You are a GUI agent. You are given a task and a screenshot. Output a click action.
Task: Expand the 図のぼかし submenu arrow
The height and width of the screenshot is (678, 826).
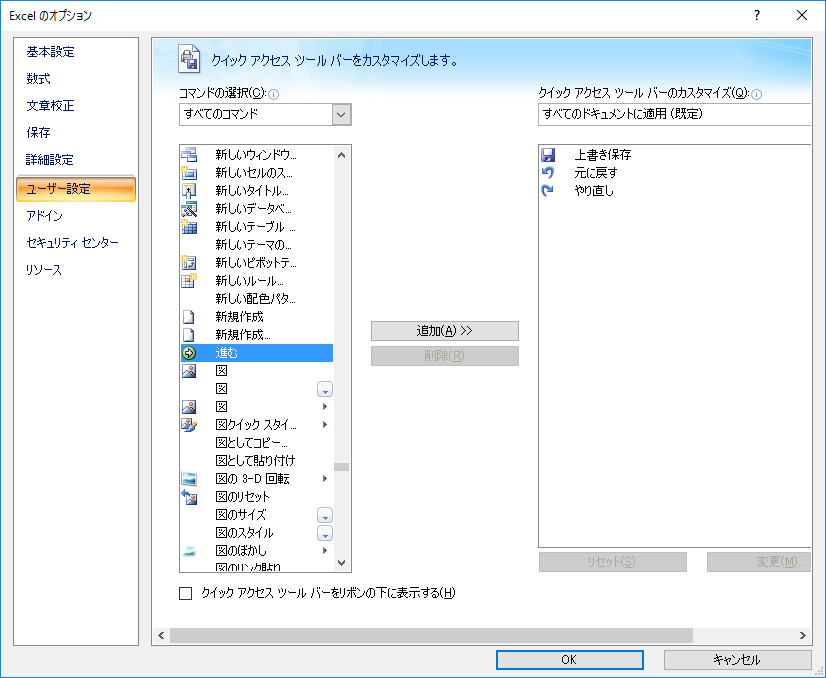[325, 551]
